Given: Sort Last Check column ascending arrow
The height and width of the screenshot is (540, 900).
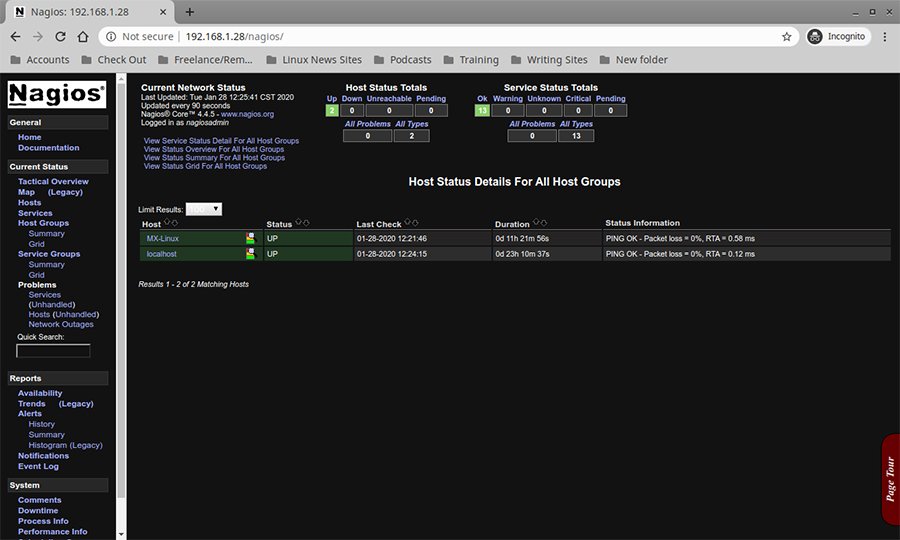Looking at the screenshot, I should tap(408, 223).
